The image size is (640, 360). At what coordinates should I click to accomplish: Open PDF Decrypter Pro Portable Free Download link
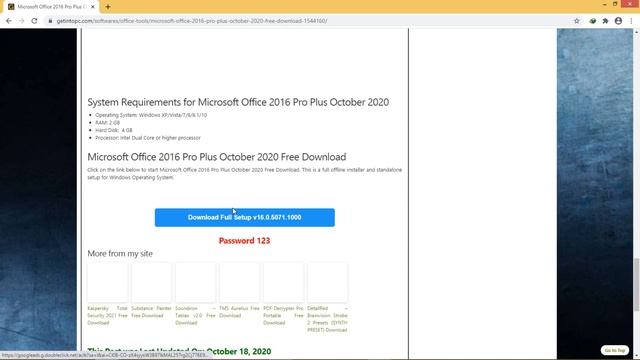tap(283, 316)
